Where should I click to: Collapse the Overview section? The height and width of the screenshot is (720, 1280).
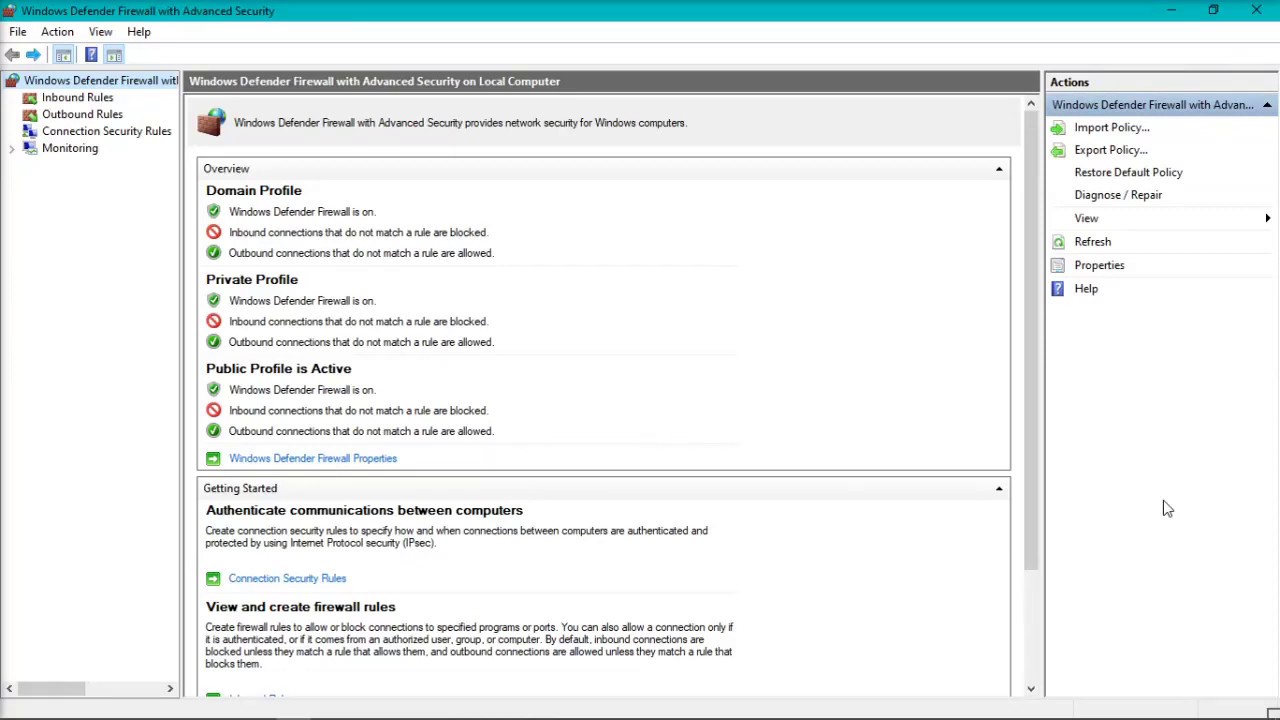[999, 169]
